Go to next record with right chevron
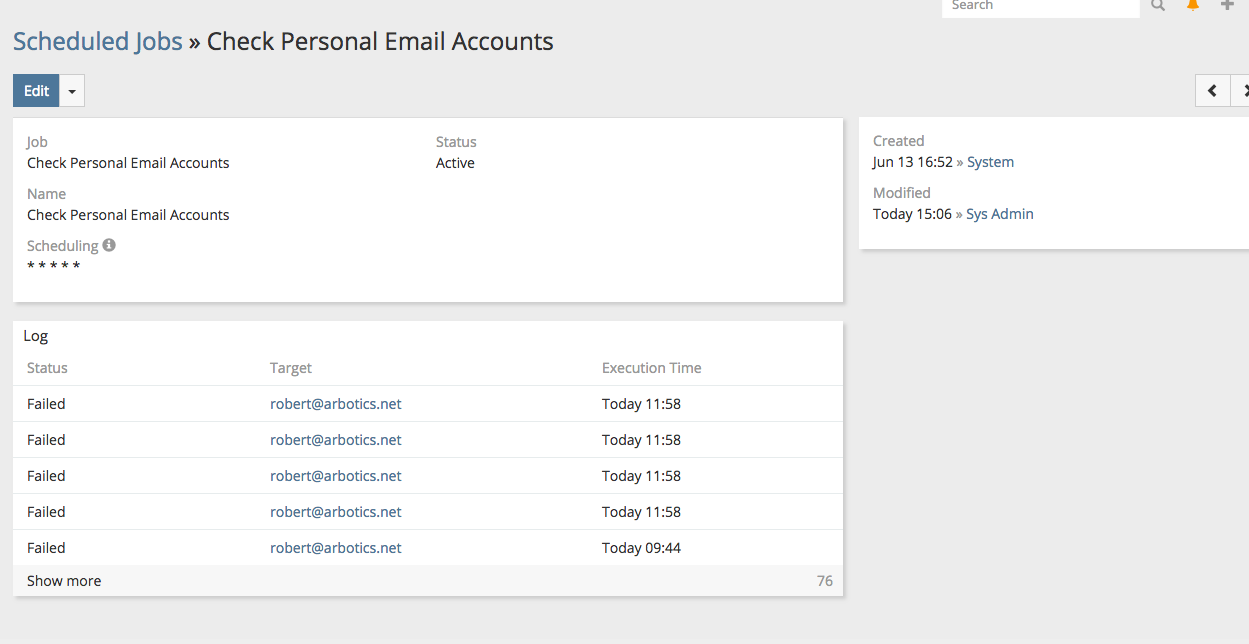The image size is (1249, 644). point(1241,91)
